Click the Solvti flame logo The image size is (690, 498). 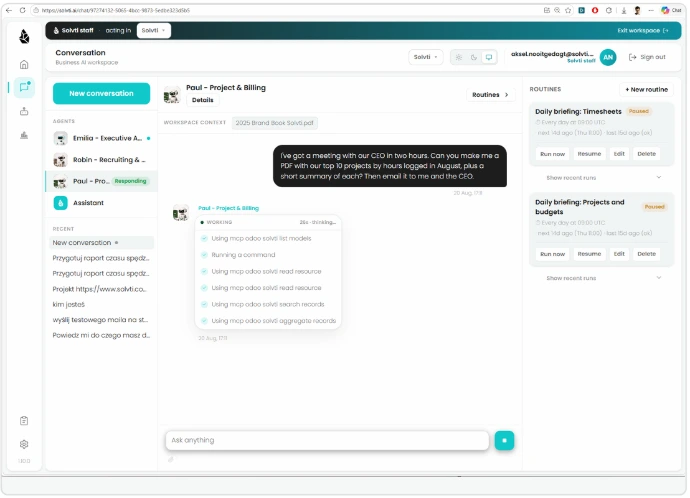pos(24,37)
